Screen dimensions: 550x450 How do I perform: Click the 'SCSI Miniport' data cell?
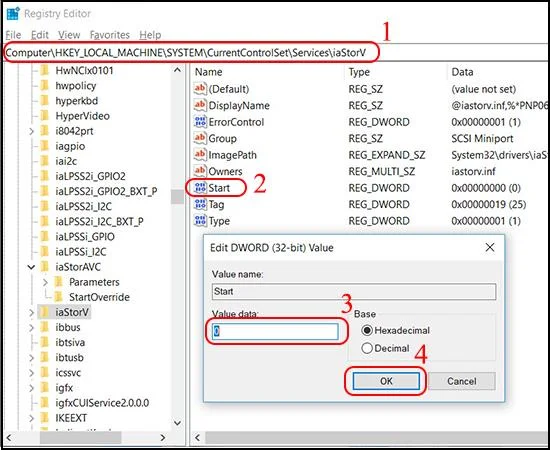482,139
